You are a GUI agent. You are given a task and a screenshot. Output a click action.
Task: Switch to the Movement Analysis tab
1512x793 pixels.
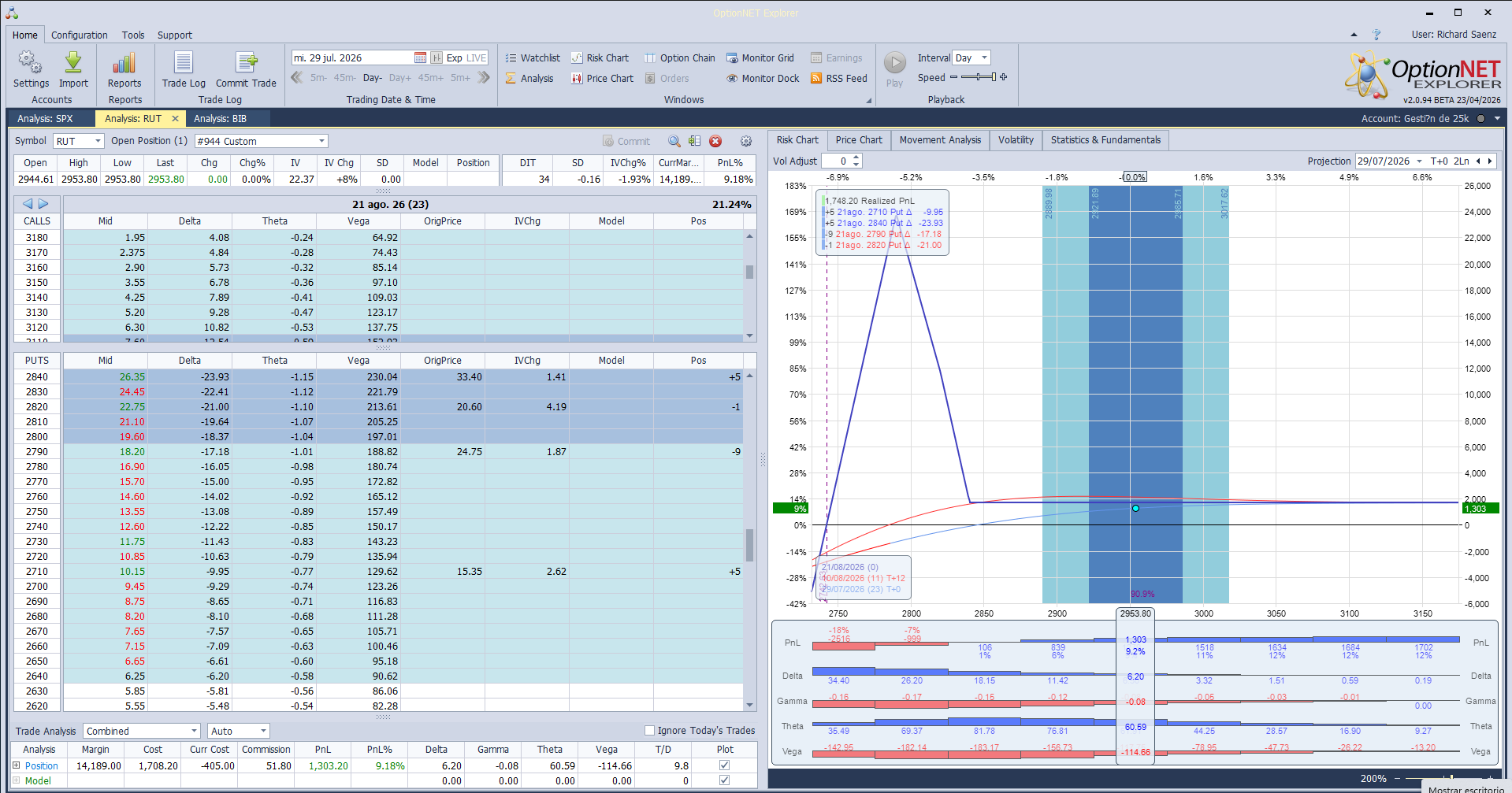pos(940,140)
